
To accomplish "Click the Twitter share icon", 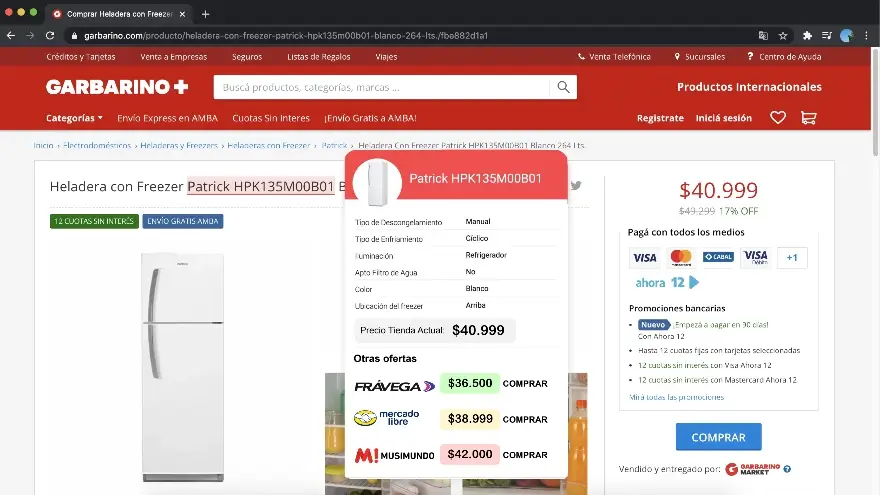I will click(576, 186).
